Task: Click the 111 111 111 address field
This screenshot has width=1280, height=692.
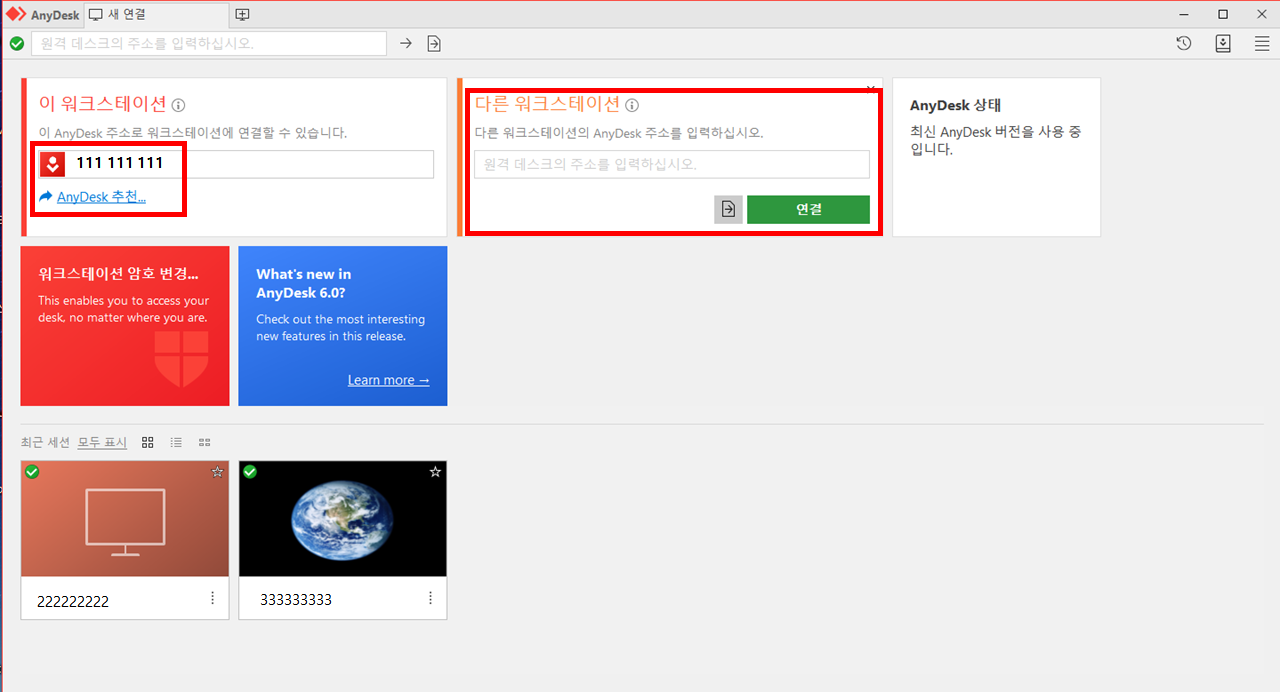Action: pyautogui.click(x=236, y=164)
